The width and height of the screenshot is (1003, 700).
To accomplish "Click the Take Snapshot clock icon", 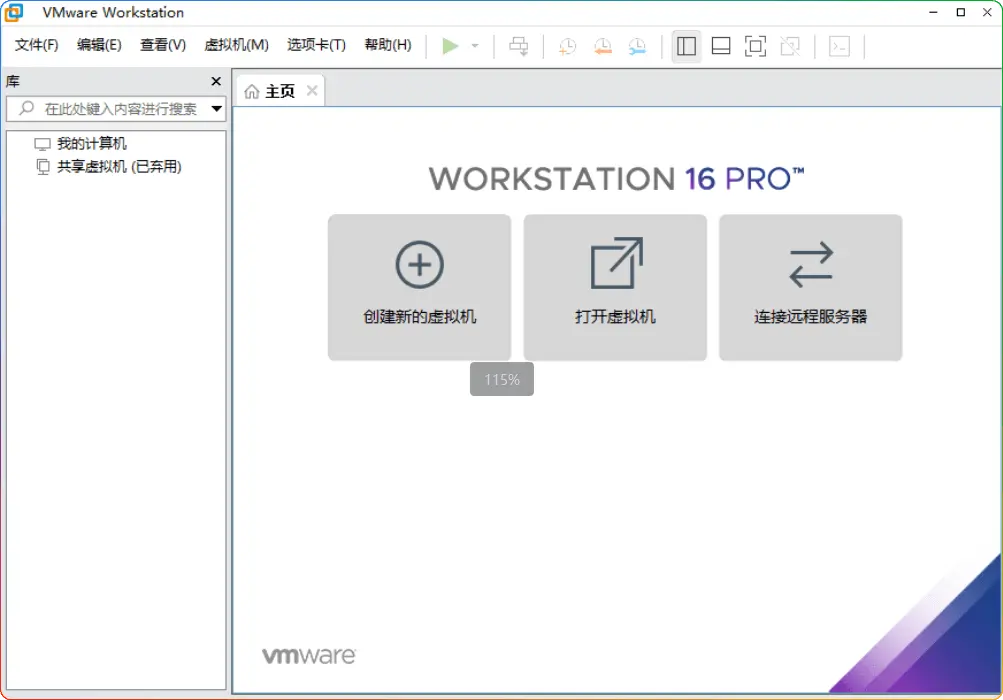I will (567, 46).
